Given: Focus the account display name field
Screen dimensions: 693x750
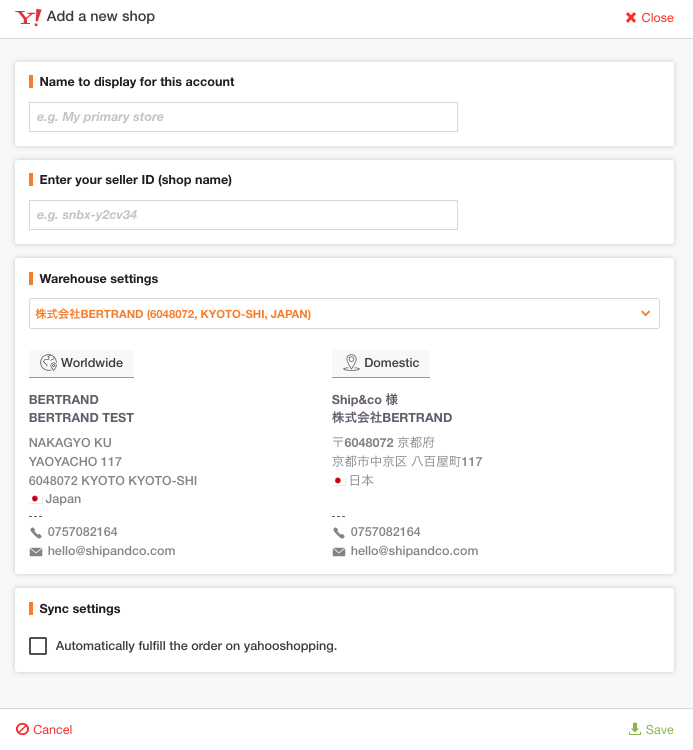Looking at the screenshot, I should tap(243, 117).
